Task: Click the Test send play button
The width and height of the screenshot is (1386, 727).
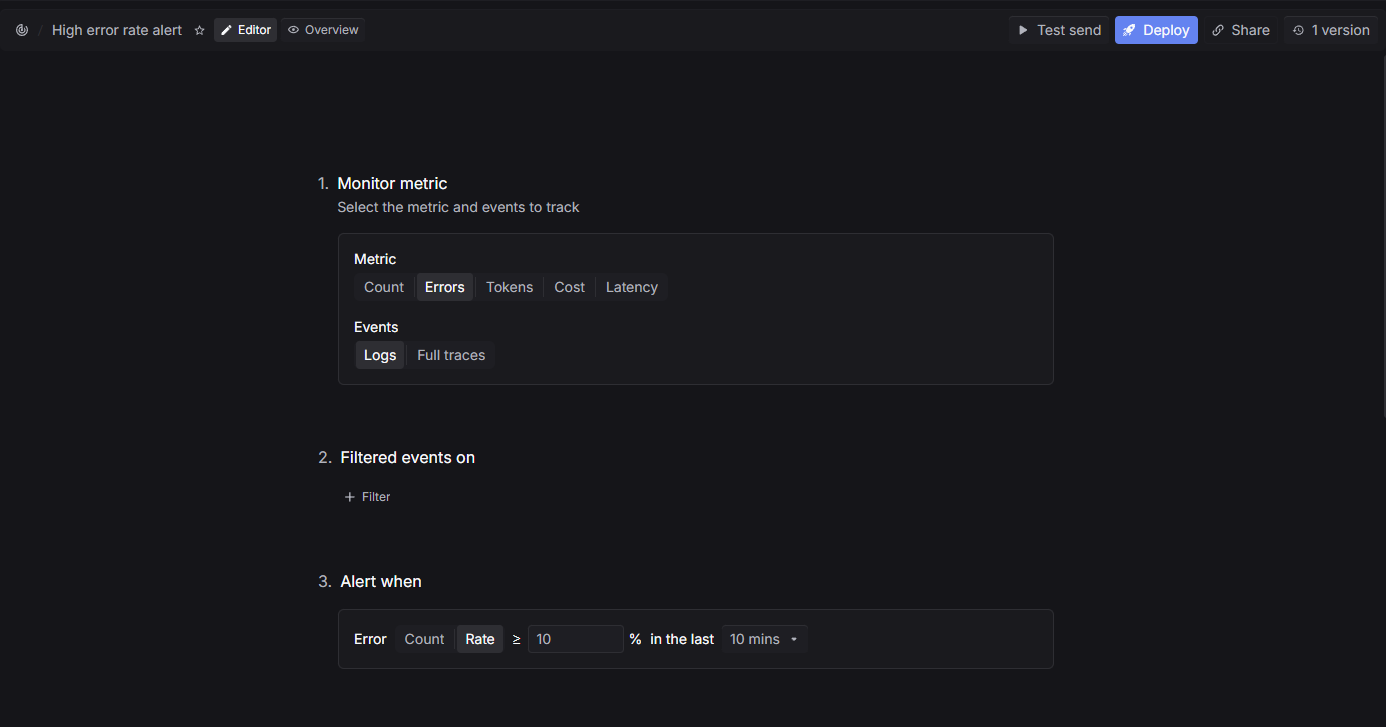Action: tap(1059, 30)
